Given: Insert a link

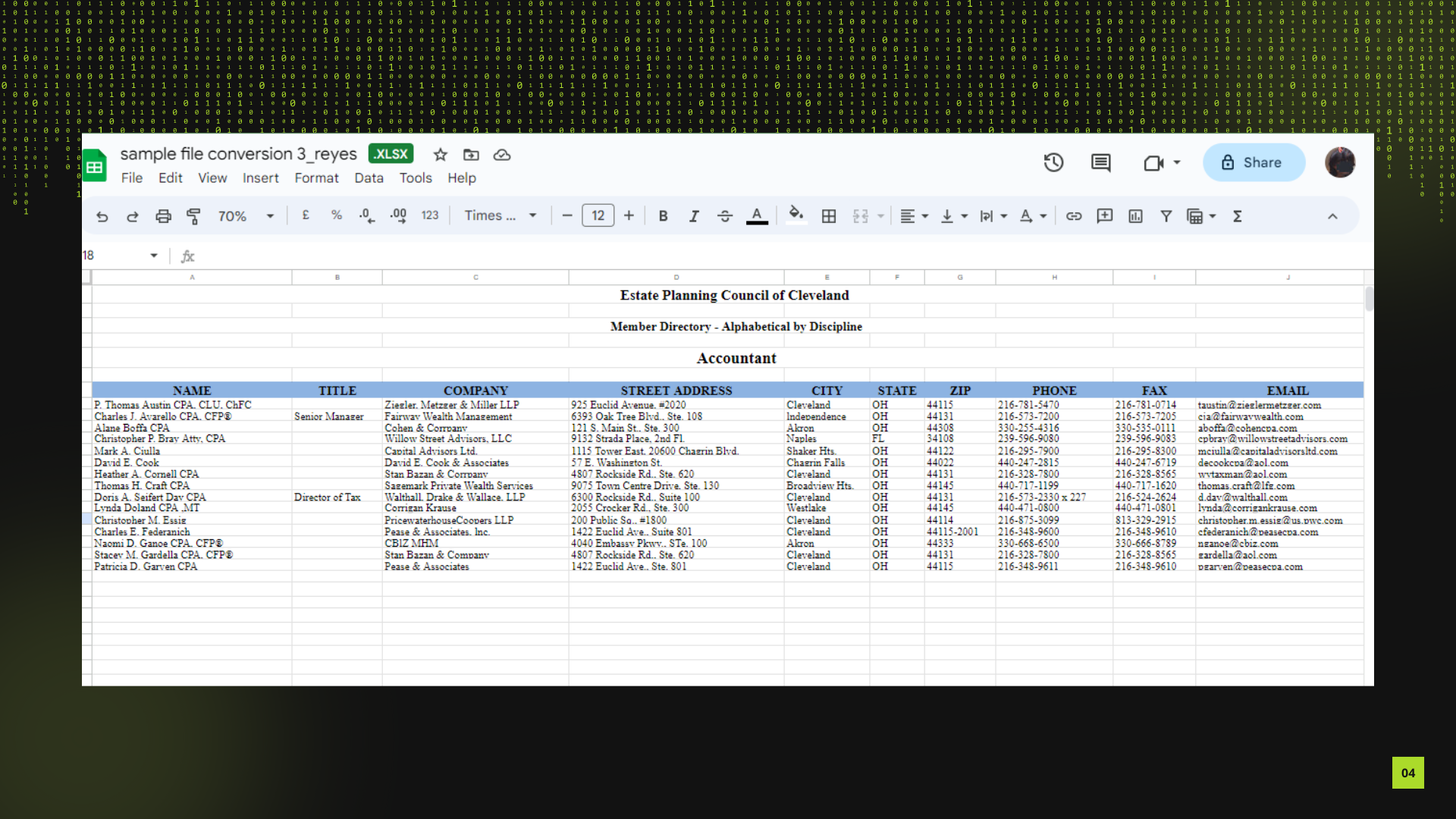Looking at the screenshot, I should (1074, 216).
